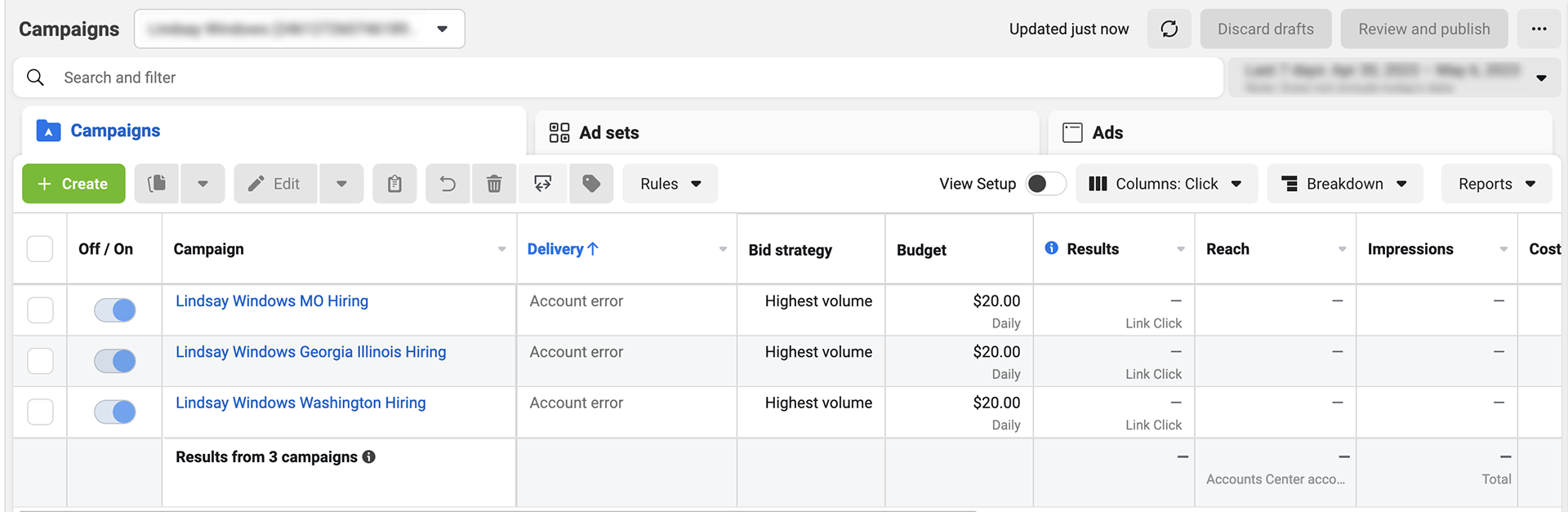Click the export share icon
1568x512 pixels.
(x=542, y=184)
